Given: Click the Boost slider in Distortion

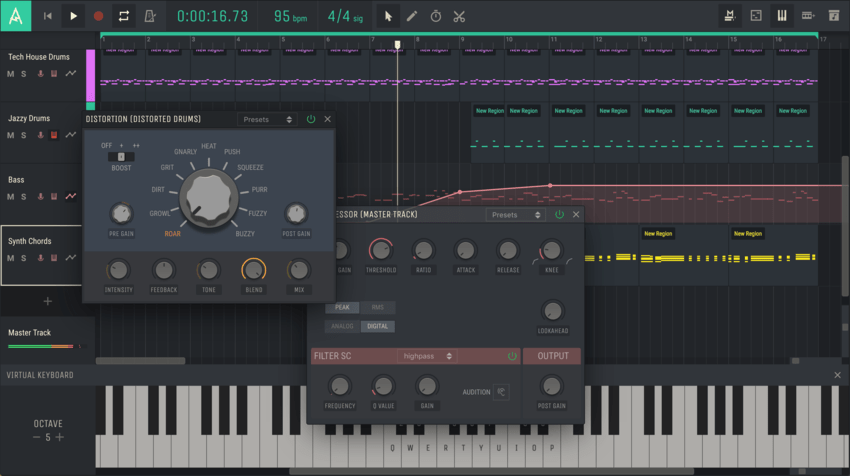Looking at the screenshot, I should [x=121, y=156].
